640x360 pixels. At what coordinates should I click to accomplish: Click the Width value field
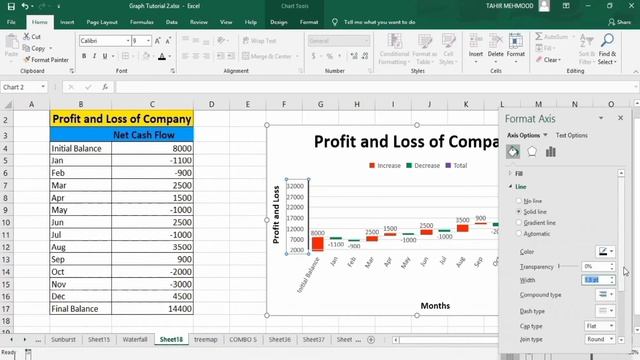click(595, 280)
